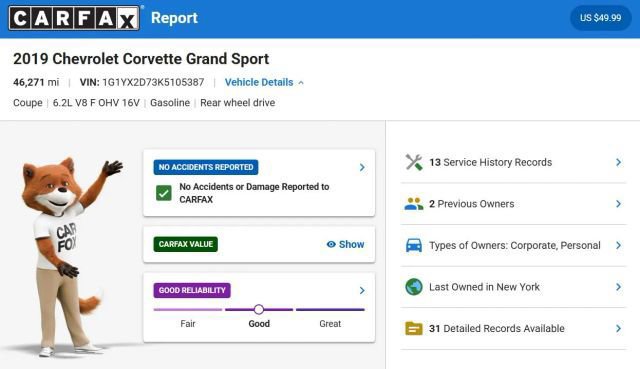The image size is (640, 369).
Task: Click the CARFAX logo
Action: point(74,18)
